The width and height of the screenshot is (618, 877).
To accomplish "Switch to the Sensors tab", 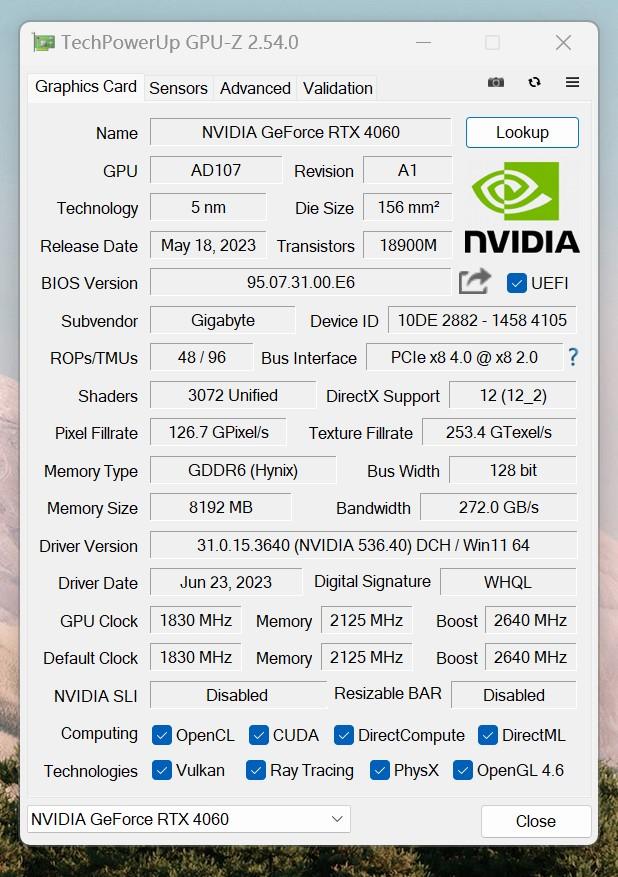I will (178, 88).
